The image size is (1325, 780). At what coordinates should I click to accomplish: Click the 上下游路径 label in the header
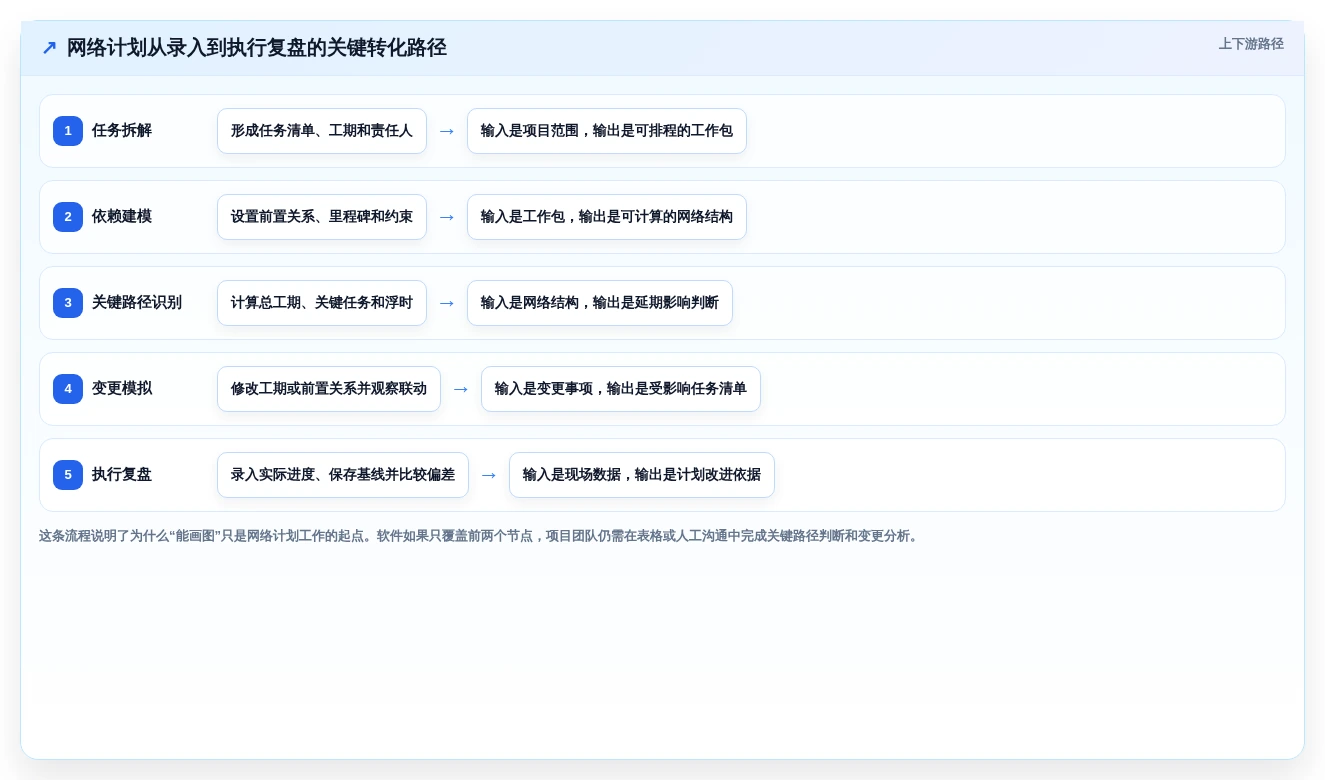point(1251,44)
